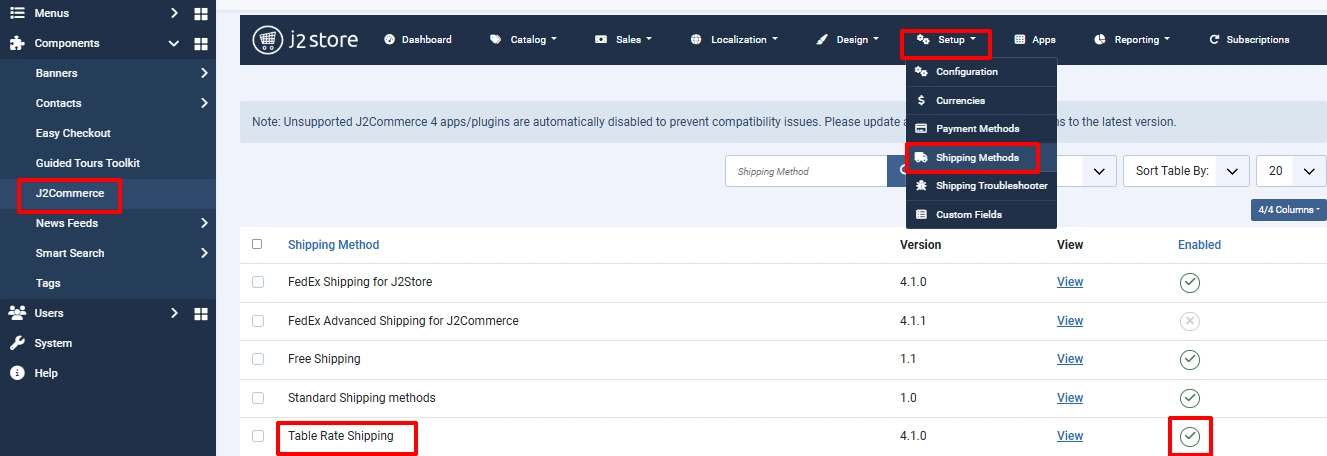
Task: Click View link for FedEx Advanced Shipping
Action: [1070, 321]
